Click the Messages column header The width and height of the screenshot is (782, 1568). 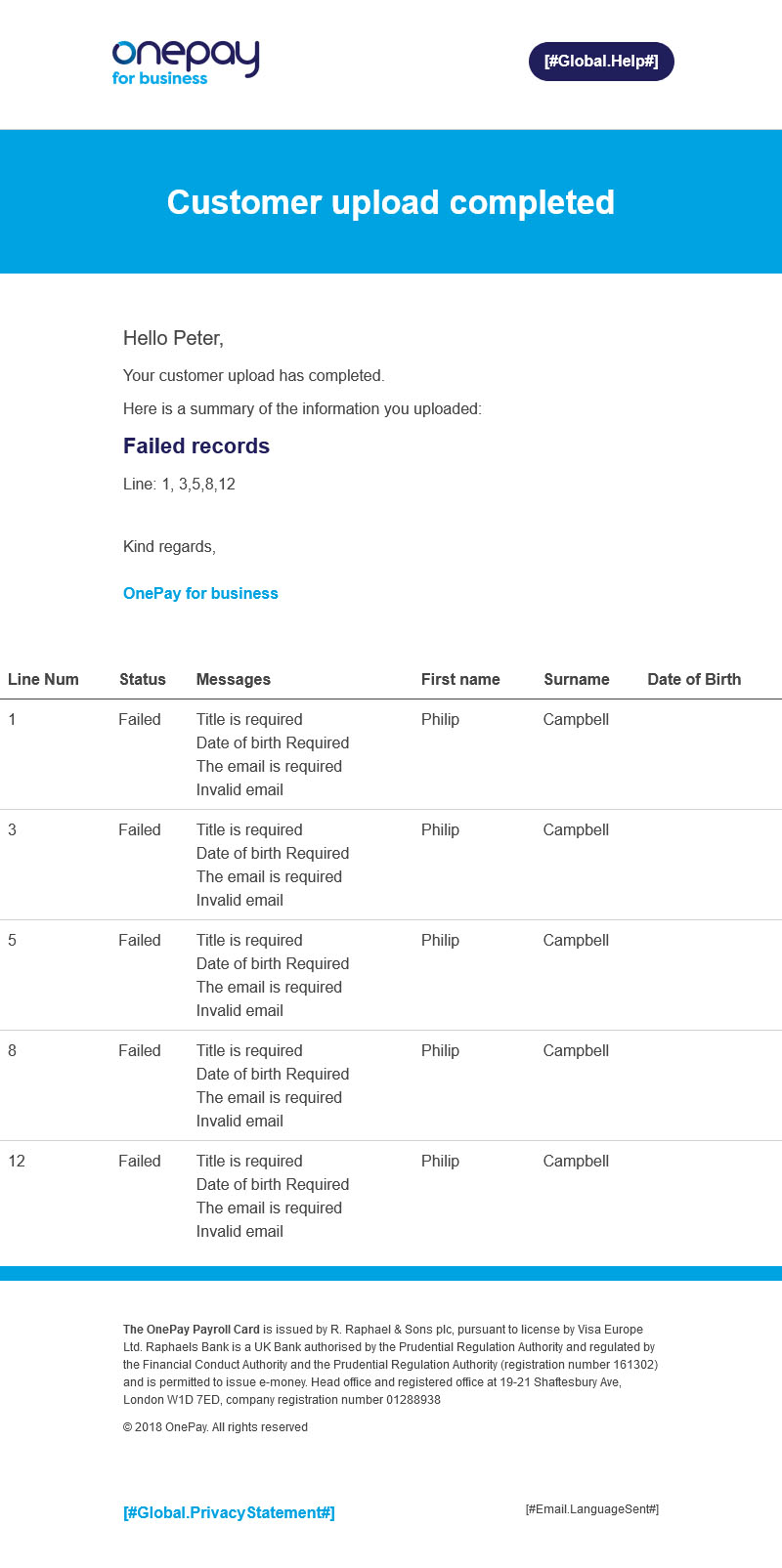(x=234, y=679)
